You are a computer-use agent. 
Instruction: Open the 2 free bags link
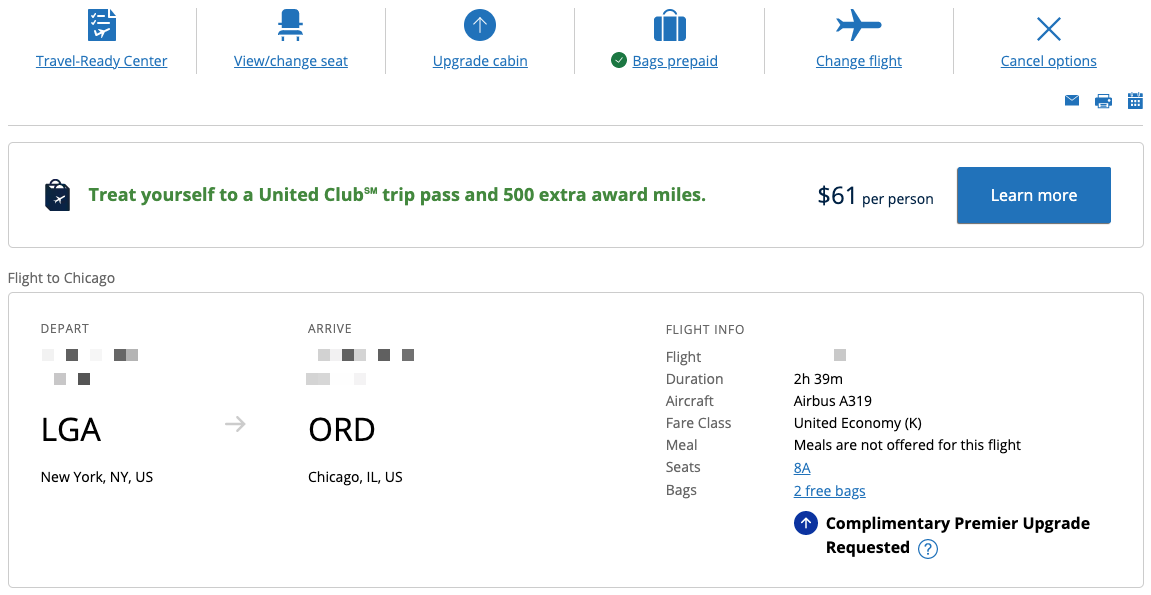[x=829, y=491]
